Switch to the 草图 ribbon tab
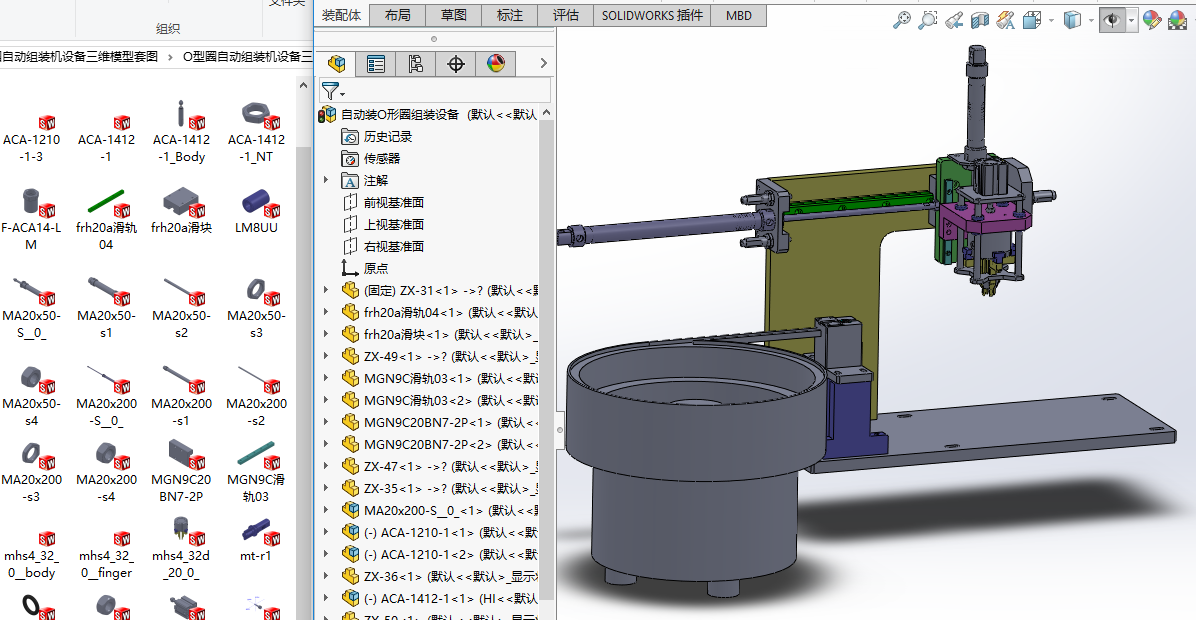Image resolution: width=1196 pixels, height=620 pixels. point(453,15)
